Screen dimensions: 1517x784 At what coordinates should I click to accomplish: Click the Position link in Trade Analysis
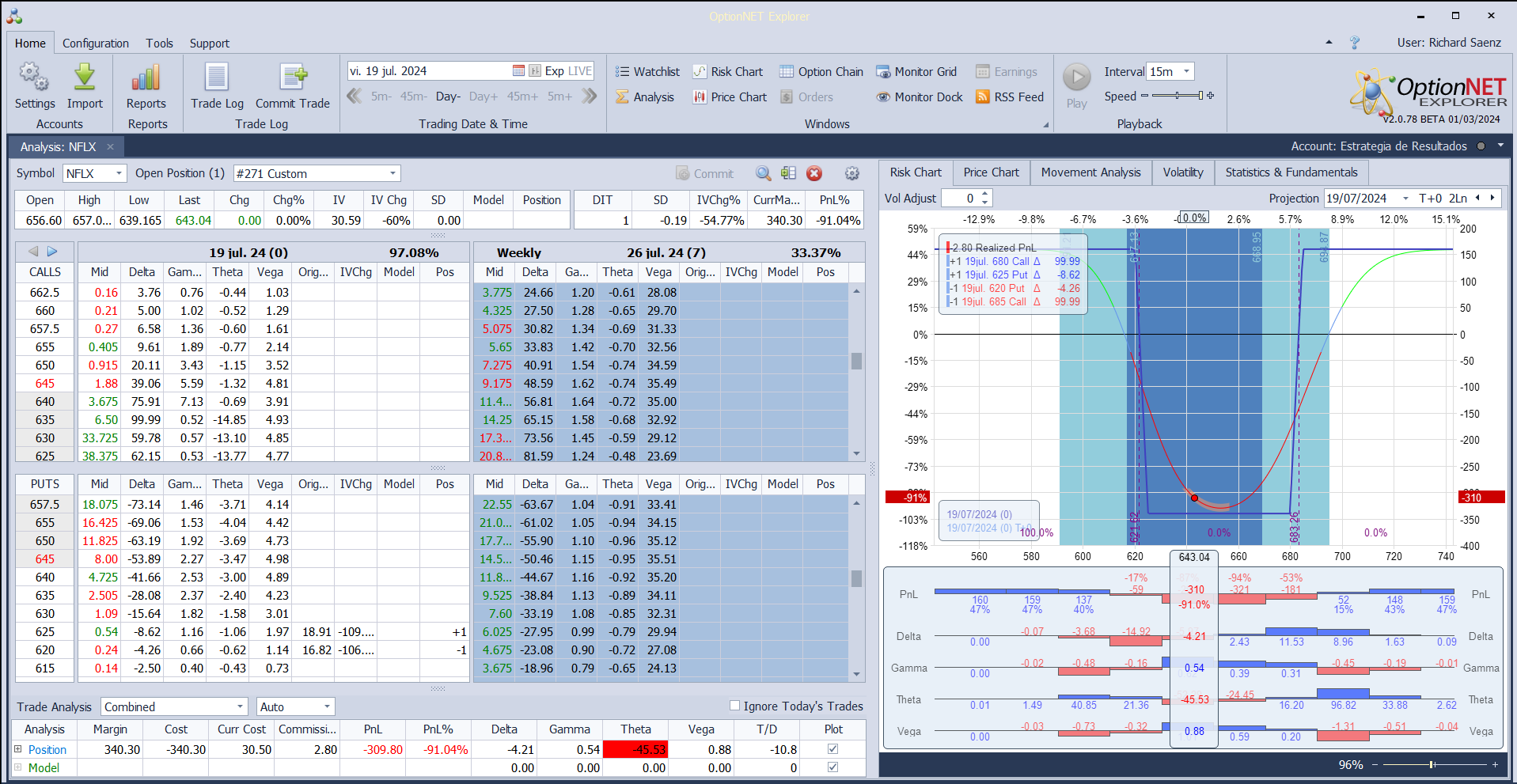[47, 749]
